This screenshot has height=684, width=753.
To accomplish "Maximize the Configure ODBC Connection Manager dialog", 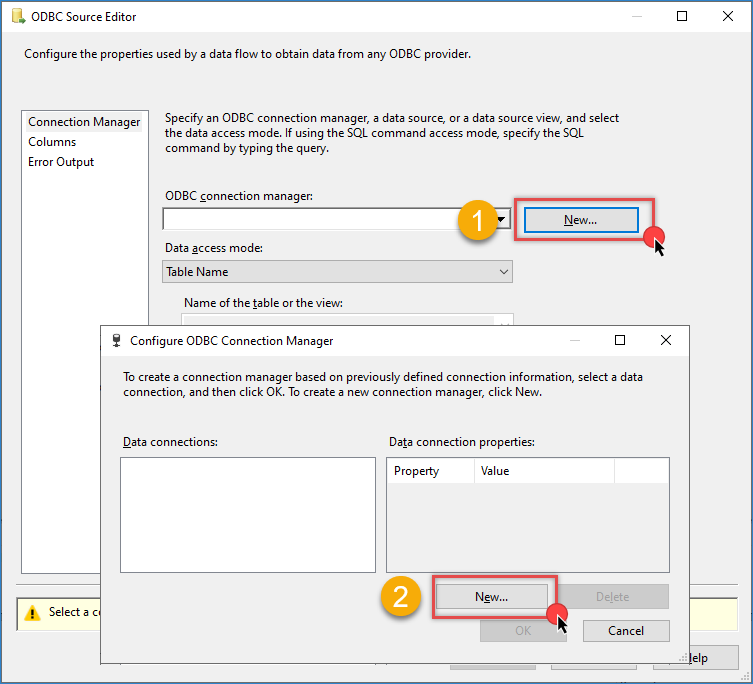I will tap(620, 340).
